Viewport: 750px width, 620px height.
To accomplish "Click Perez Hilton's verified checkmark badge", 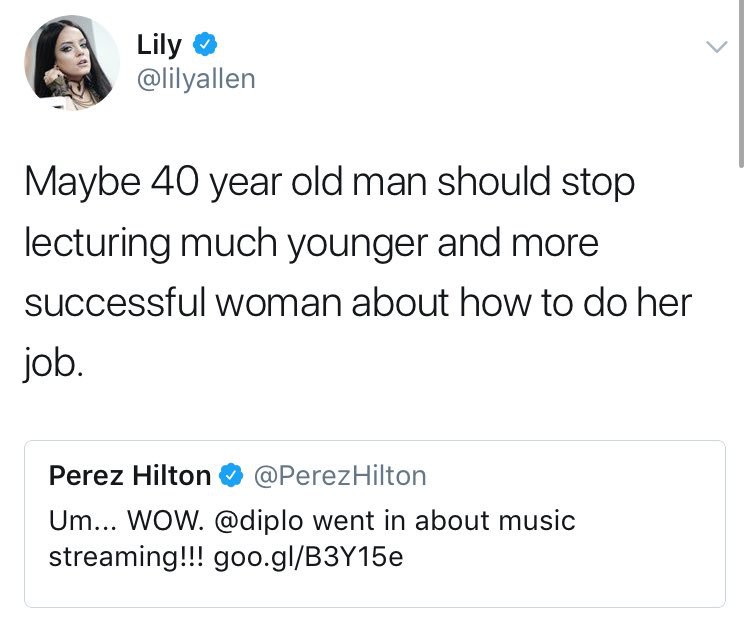I will (x=232, y=476).
